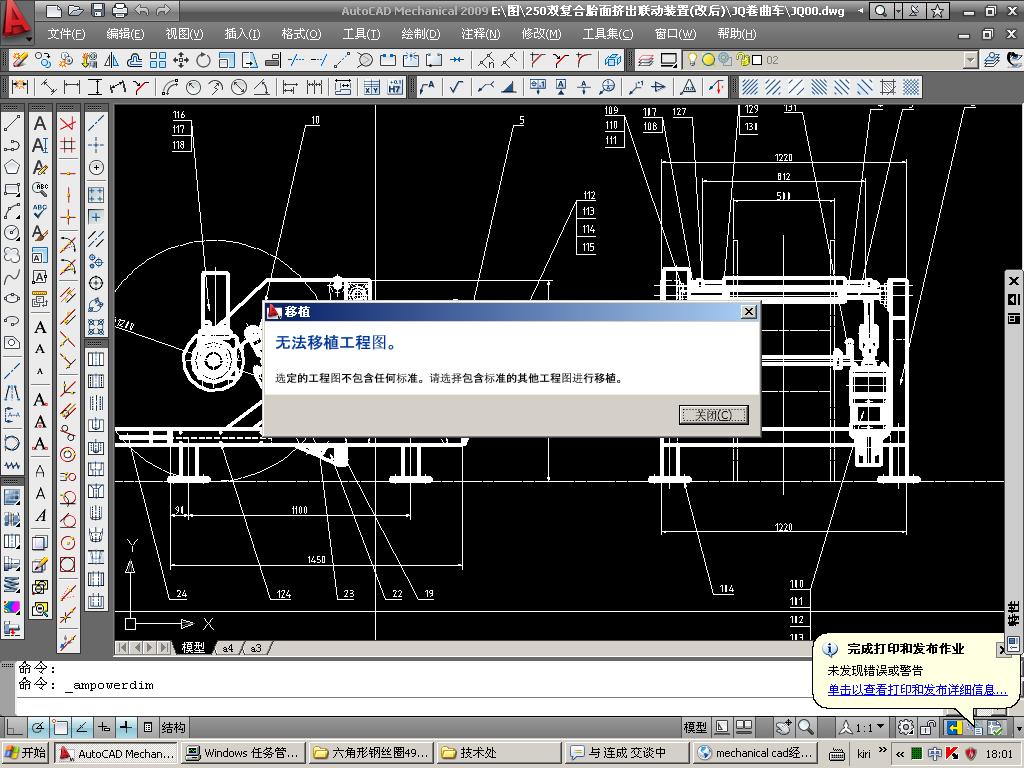Select the Erase tool in modify toolbar
The height and width of the screenshot is (768, 1024).
click(x=20, y=61)
